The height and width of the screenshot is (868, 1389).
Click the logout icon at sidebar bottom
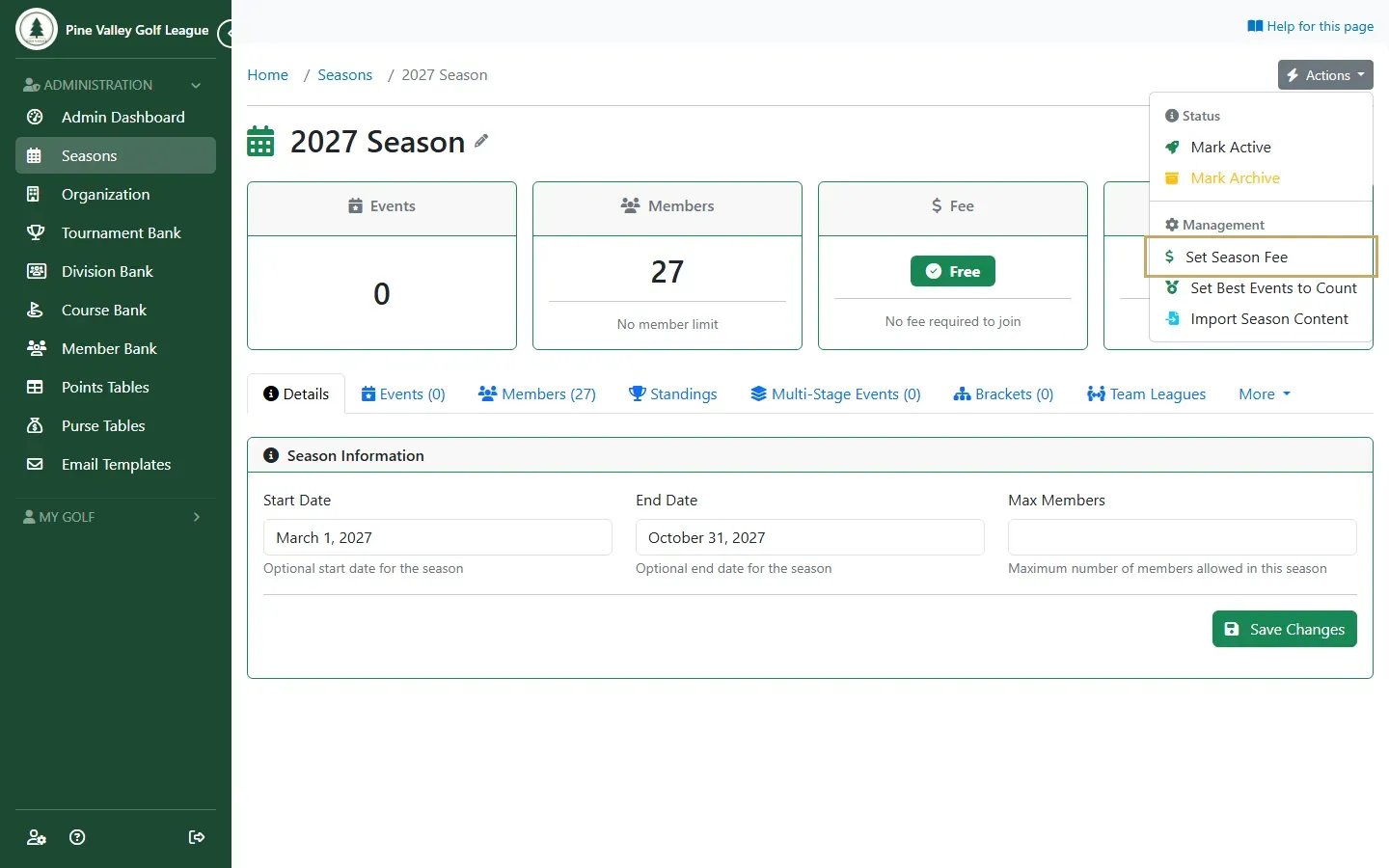tap(197, 837)
